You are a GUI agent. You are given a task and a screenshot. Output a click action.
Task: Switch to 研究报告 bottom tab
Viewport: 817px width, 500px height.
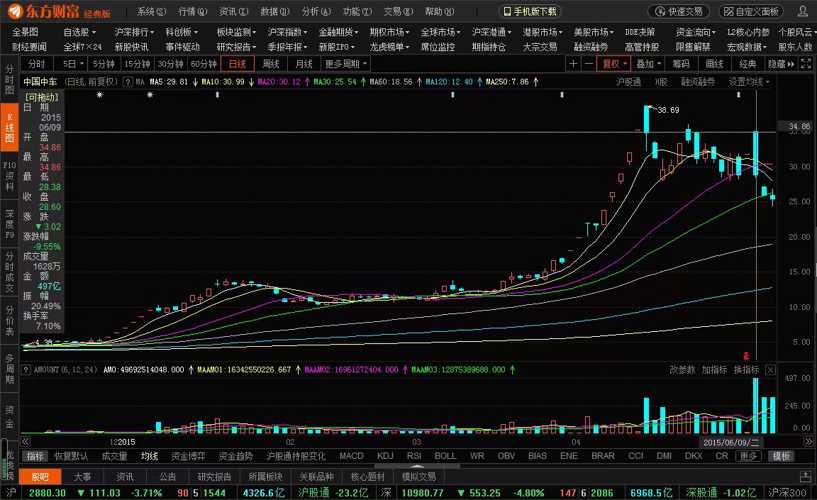coord(214,477)
